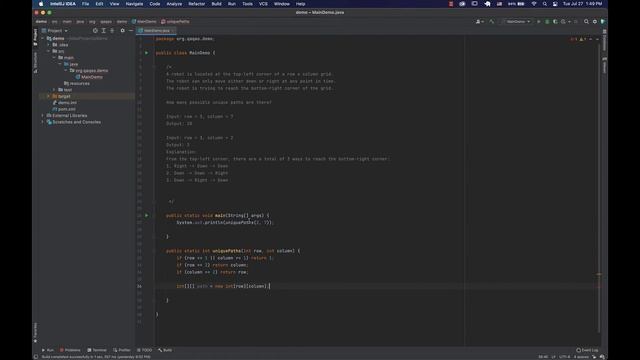The width and height of the screenshot is (640, 360).
Task: Open the MainDemo run configuration dropdown
Action: 517,22
